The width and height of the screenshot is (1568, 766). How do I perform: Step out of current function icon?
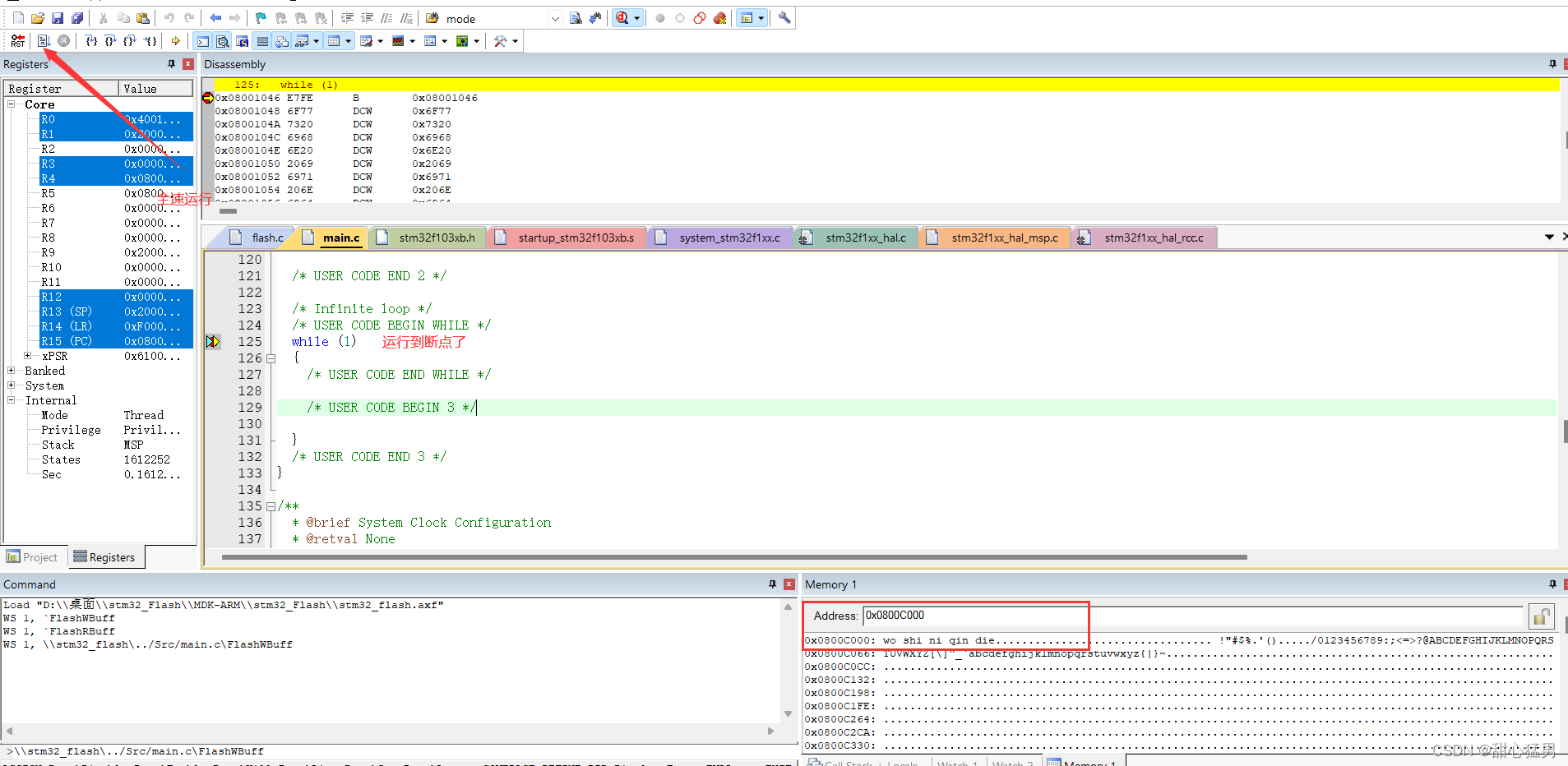click(130, 41)
